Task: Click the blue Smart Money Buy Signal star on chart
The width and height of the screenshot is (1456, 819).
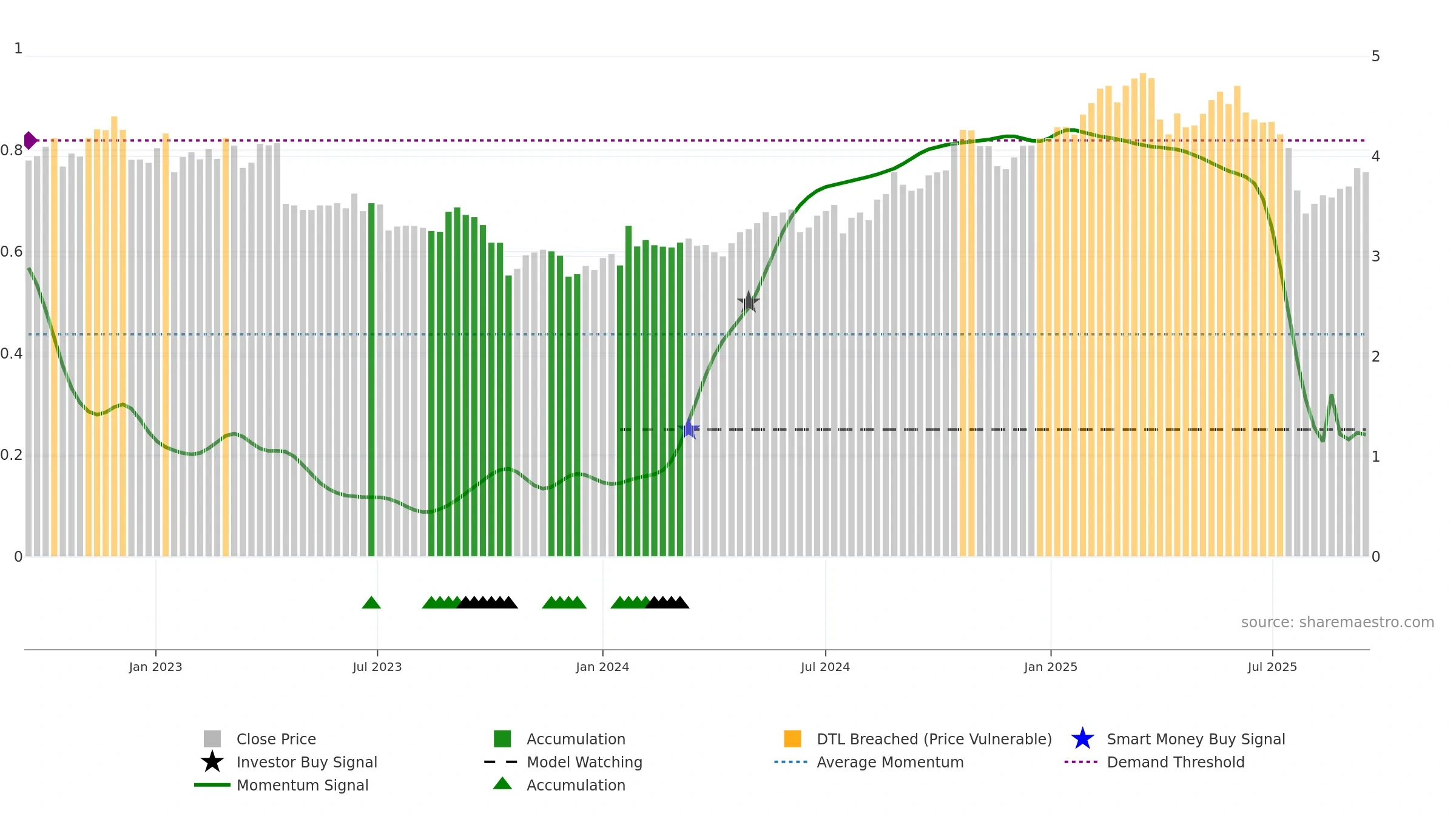Action: (x=689, y=429)
